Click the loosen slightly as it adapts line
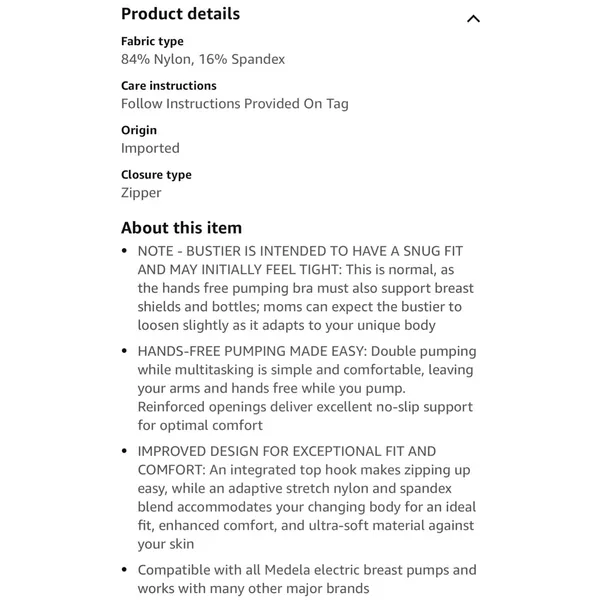Image resolution: width=600 pixels, height=600 pixels. pyautogui.click(x=287, y=325)
